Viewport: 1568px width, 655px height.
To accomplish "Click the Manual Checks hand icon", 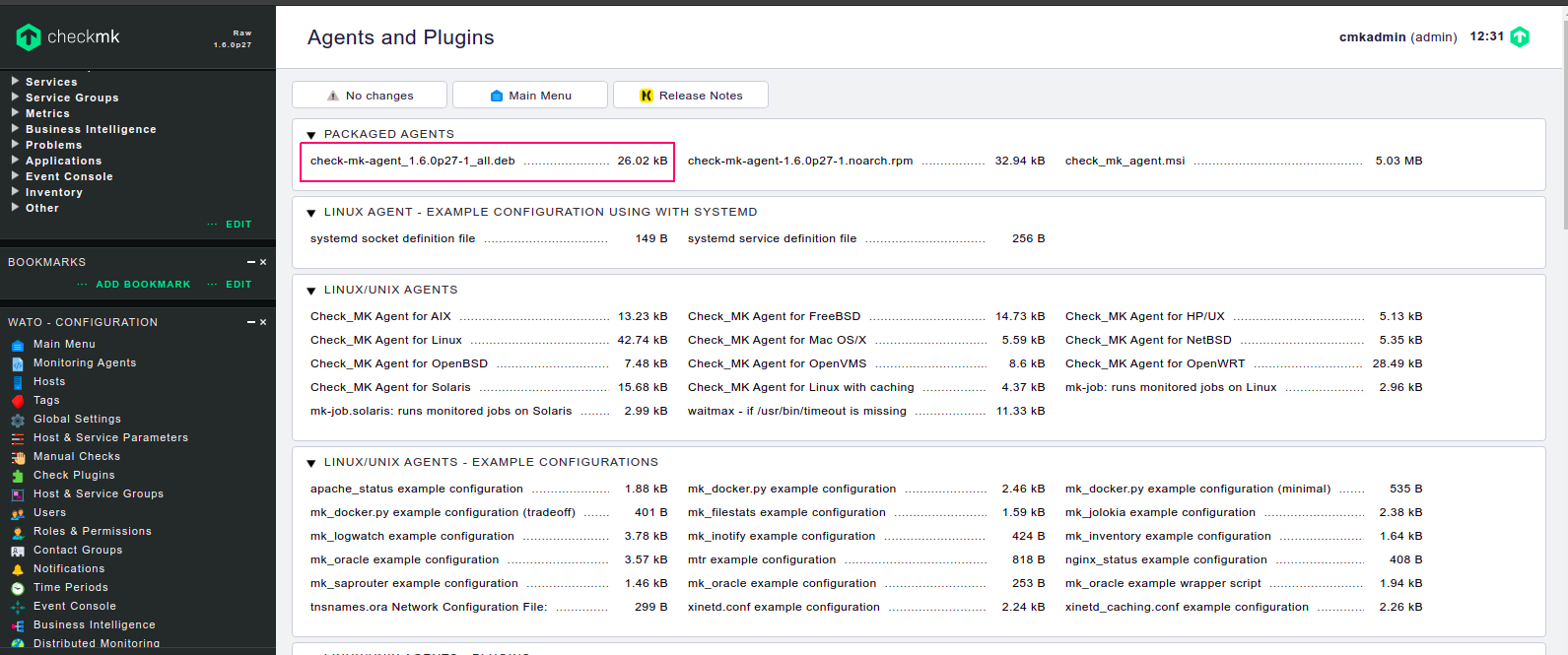I will click(18, 457).
